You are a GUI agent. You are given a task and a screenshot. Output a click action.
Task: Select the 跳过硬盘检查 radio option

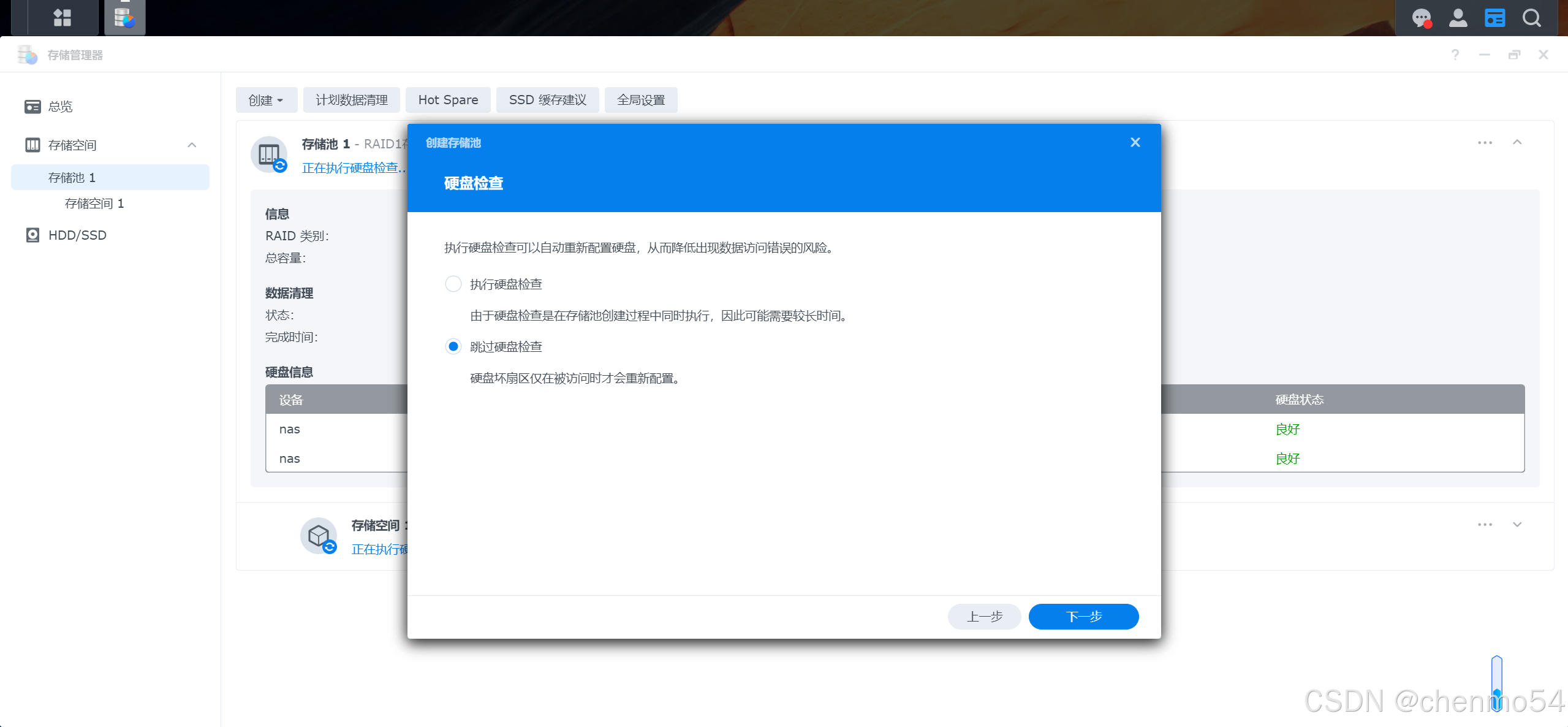(x=453, y=346)
